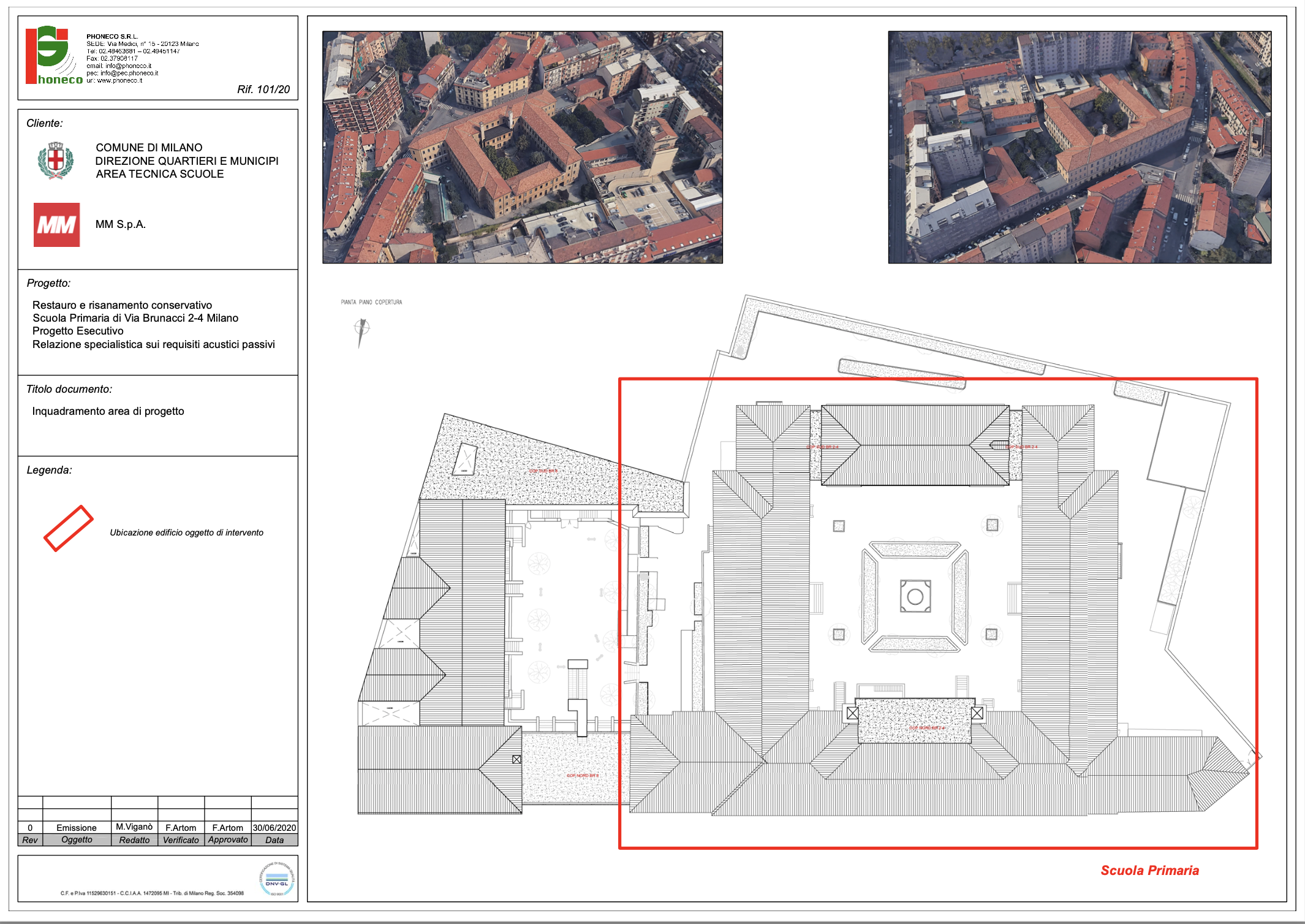Viewport: 1305px width, 924px height.
Task: Select 'Progetto Esecutivo' line
Action: pyautogui.click(x=78, y=331)
